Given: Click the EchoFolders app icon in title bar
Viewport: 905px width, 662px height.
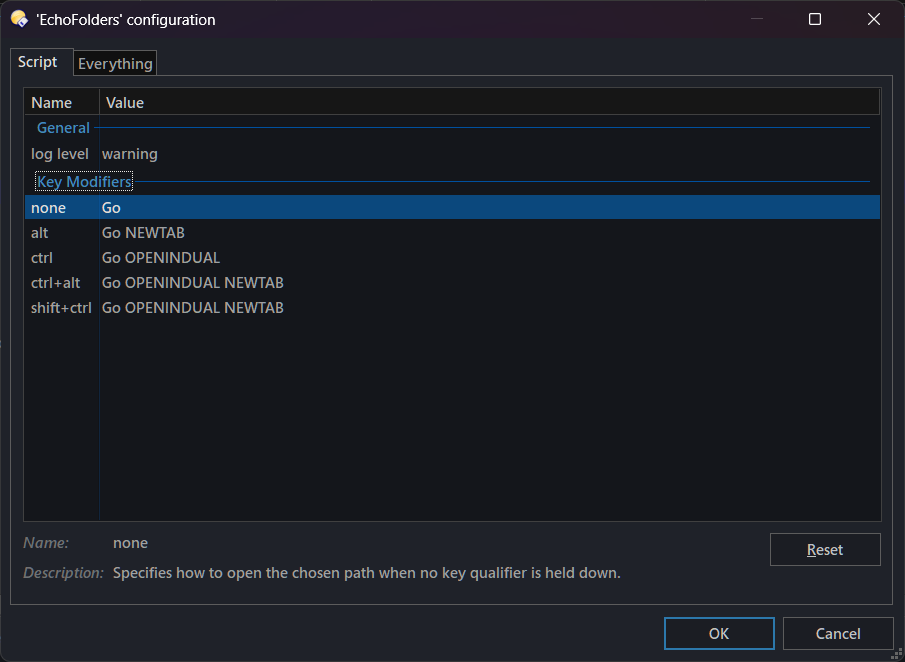Looking at the screenshot, I should pyautogui.click(x=18, y=19).
